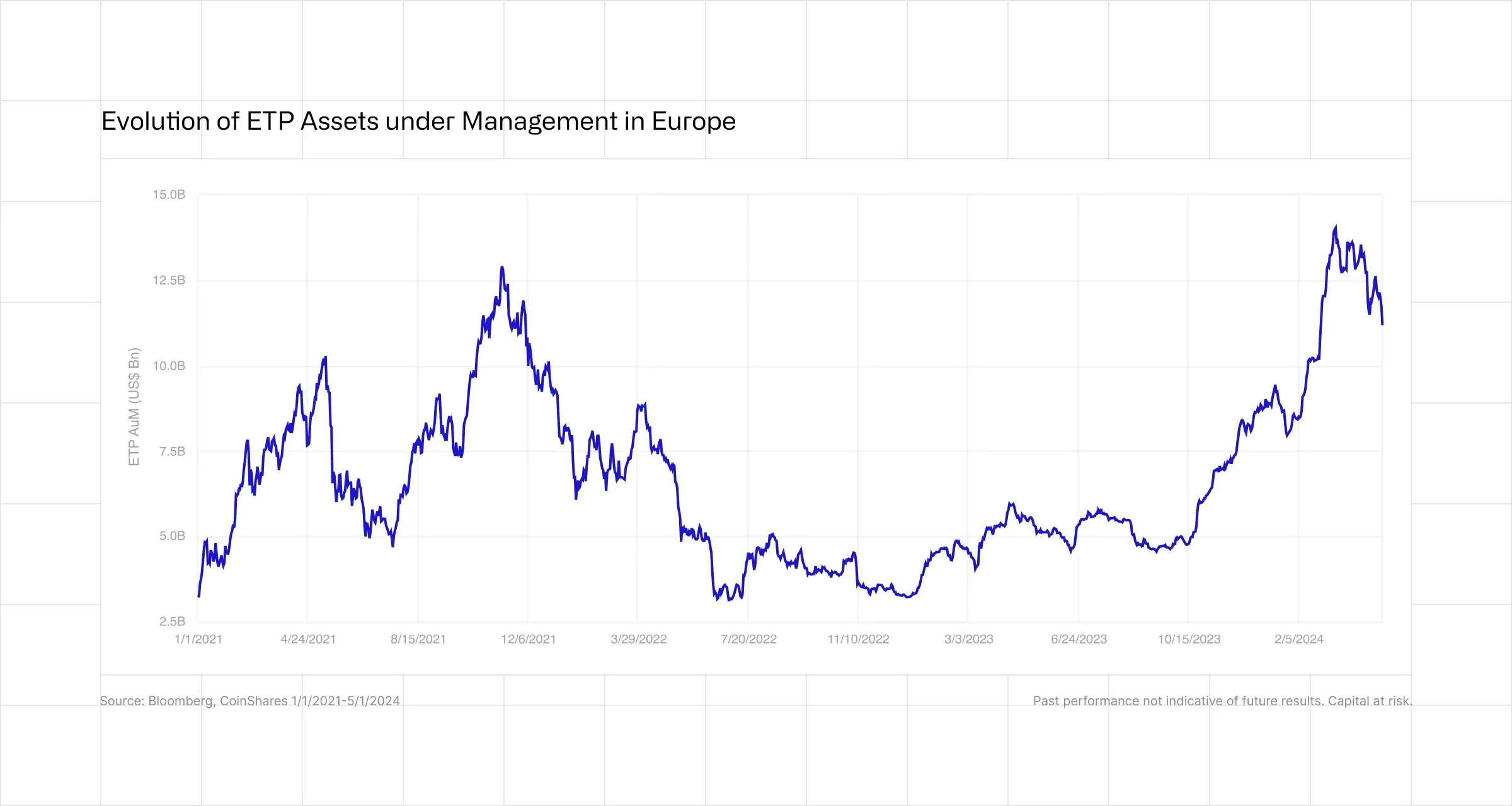Click the 5.0B y-axis tick label

click(172, 536)
